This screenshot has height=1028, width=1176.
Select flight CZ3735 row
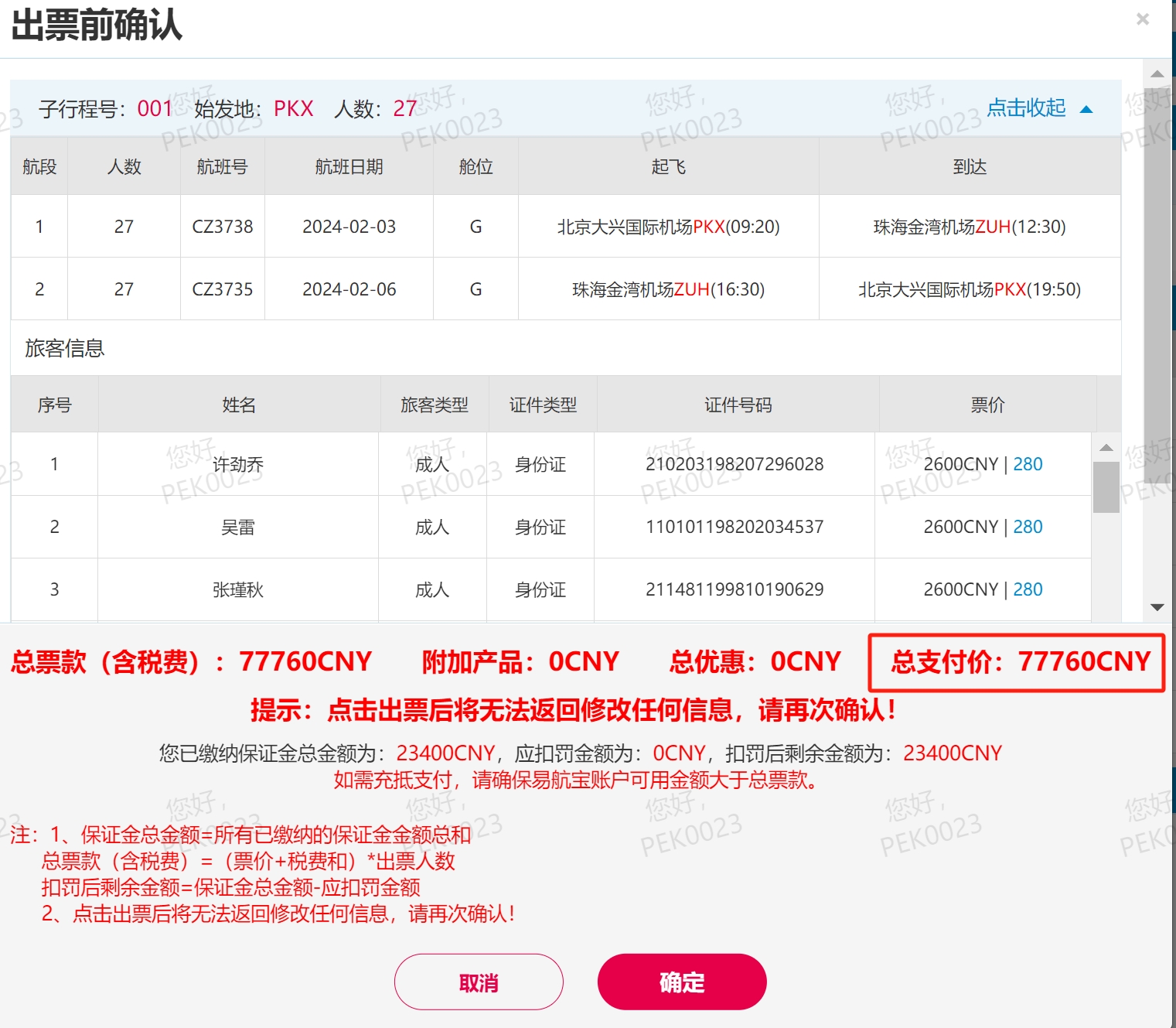click(223, 289)
